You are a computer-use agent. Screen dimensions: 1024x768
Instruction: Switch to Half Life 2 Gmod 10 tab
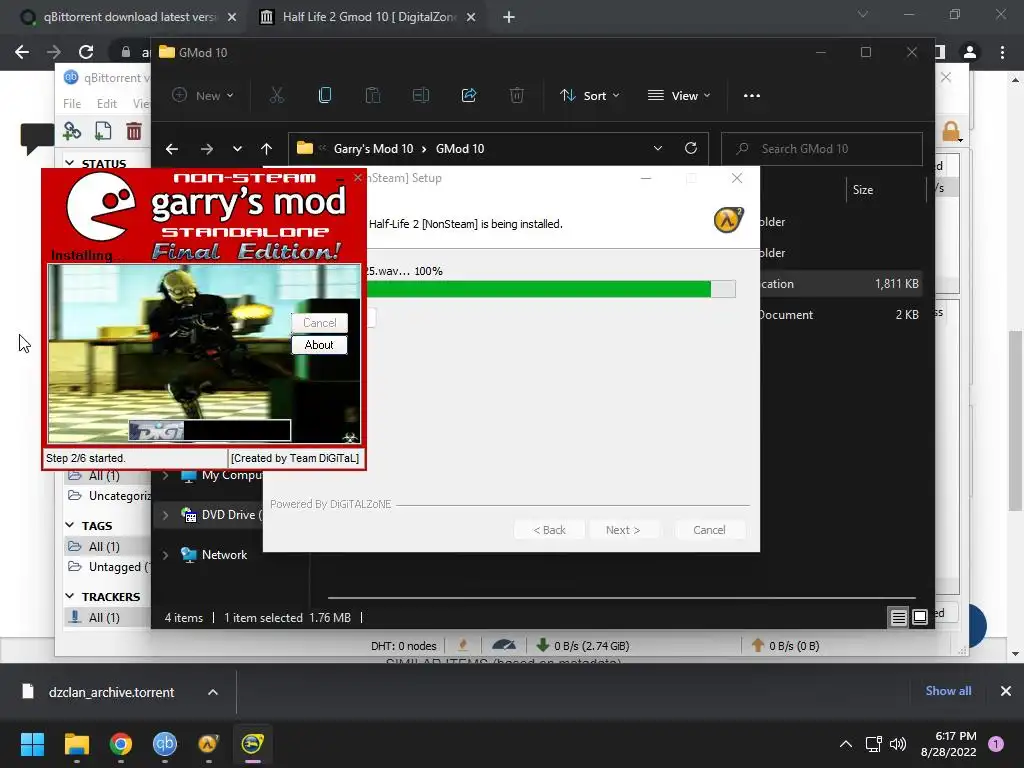click(x=369, y=17)
